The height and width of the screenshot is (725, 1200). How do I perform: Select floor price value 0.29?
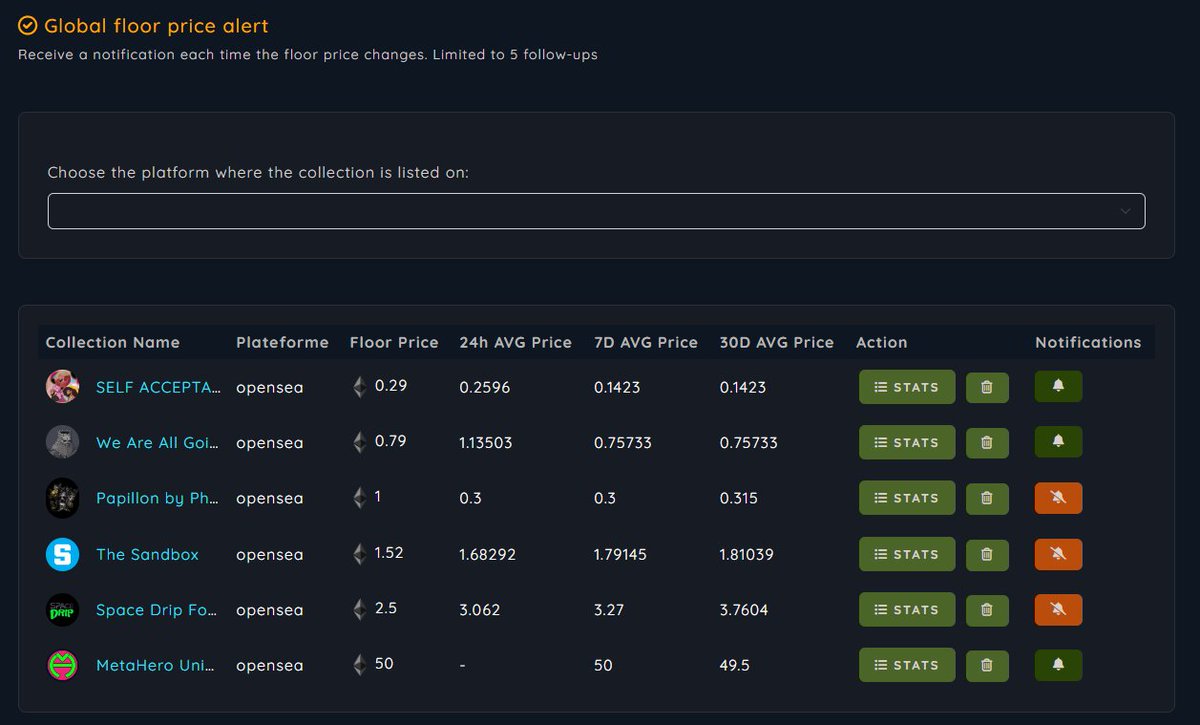pos(391,385)
